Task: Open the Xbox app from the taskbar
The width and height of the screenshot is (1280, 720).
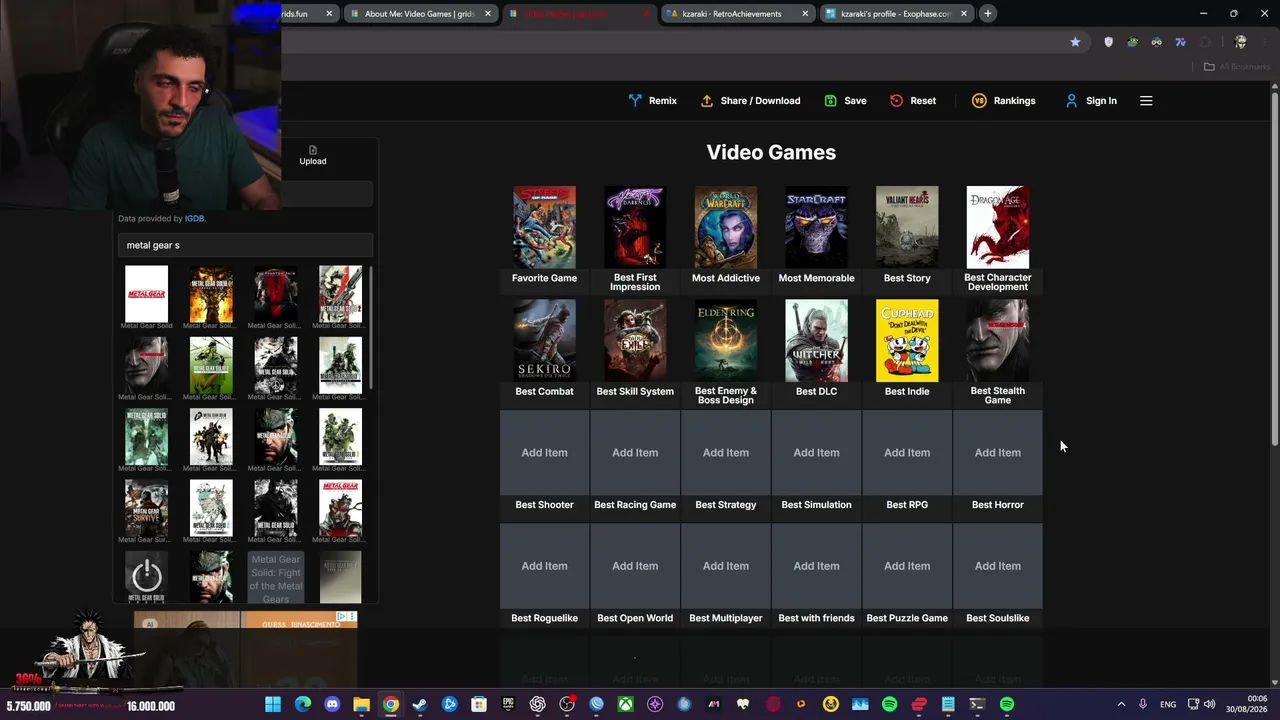Action: [x=625, y=705]
